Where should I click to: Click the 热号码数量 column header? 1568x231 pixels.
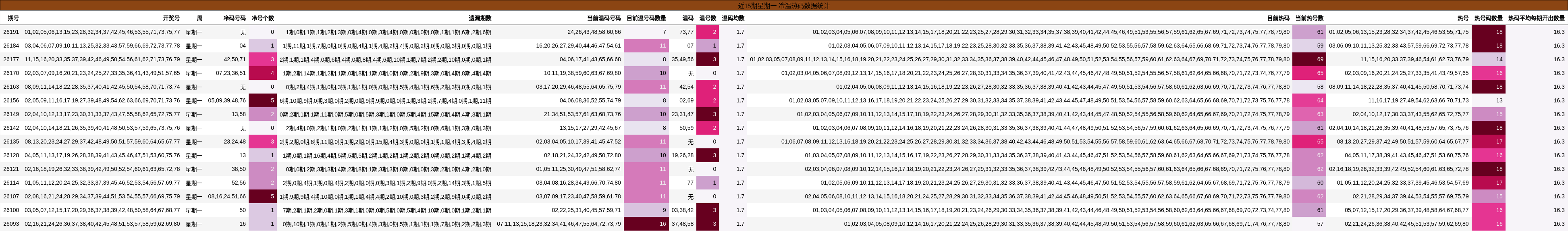click(1488, 18)
